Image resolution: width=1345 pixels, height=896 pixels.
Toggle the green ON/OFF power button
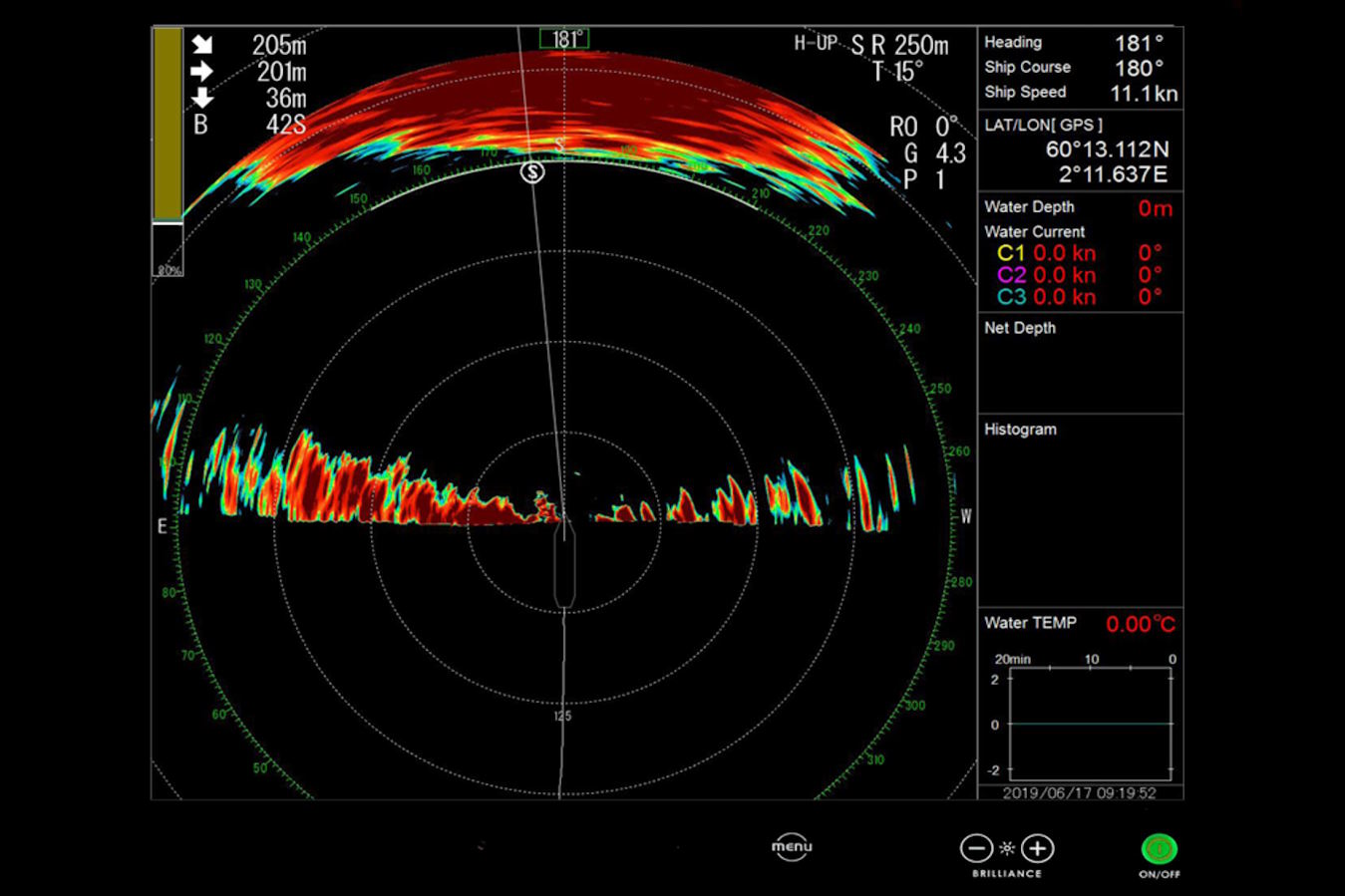(x=1159, y=848)
